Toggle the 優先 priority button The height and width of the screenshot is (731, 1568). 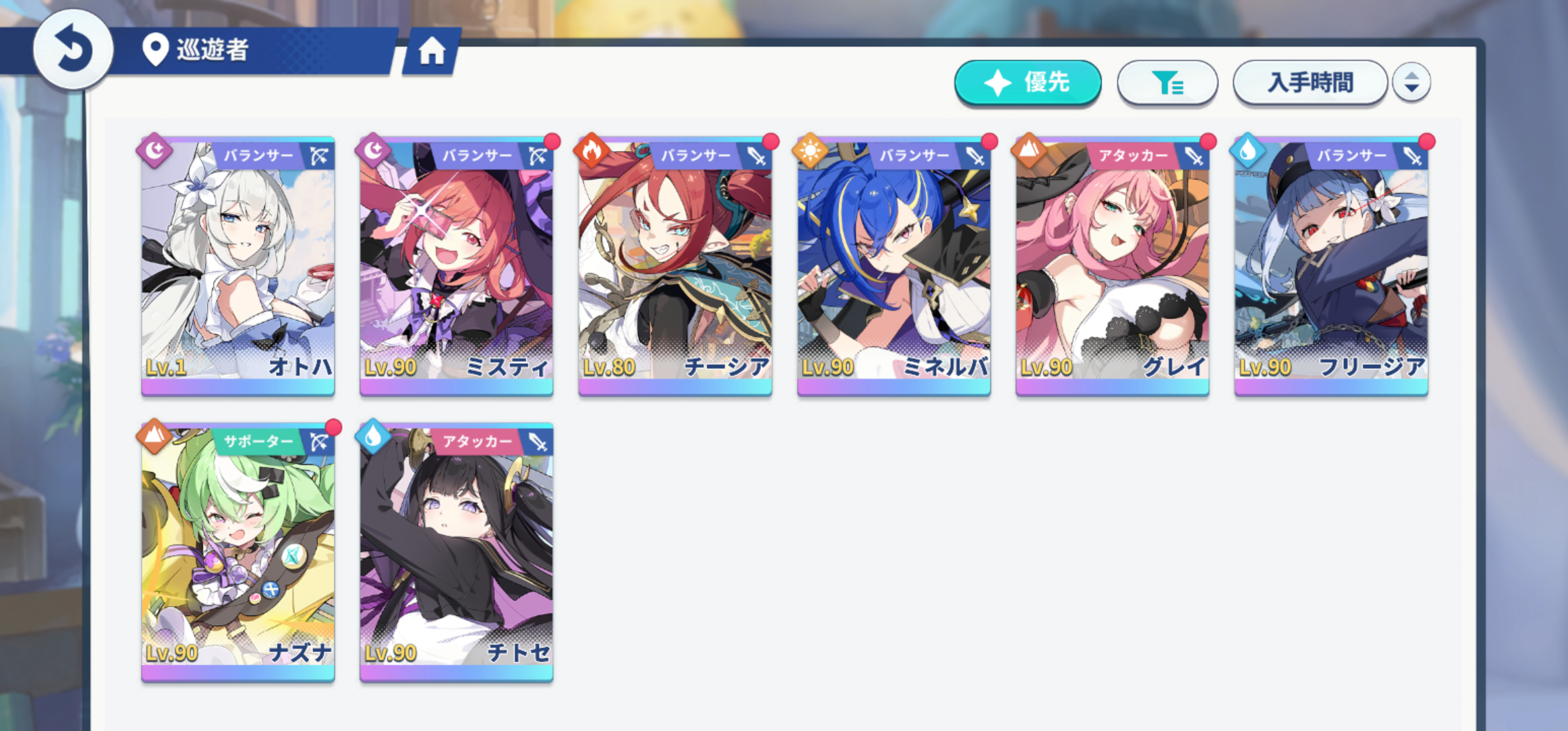(x=1028, y=82)
